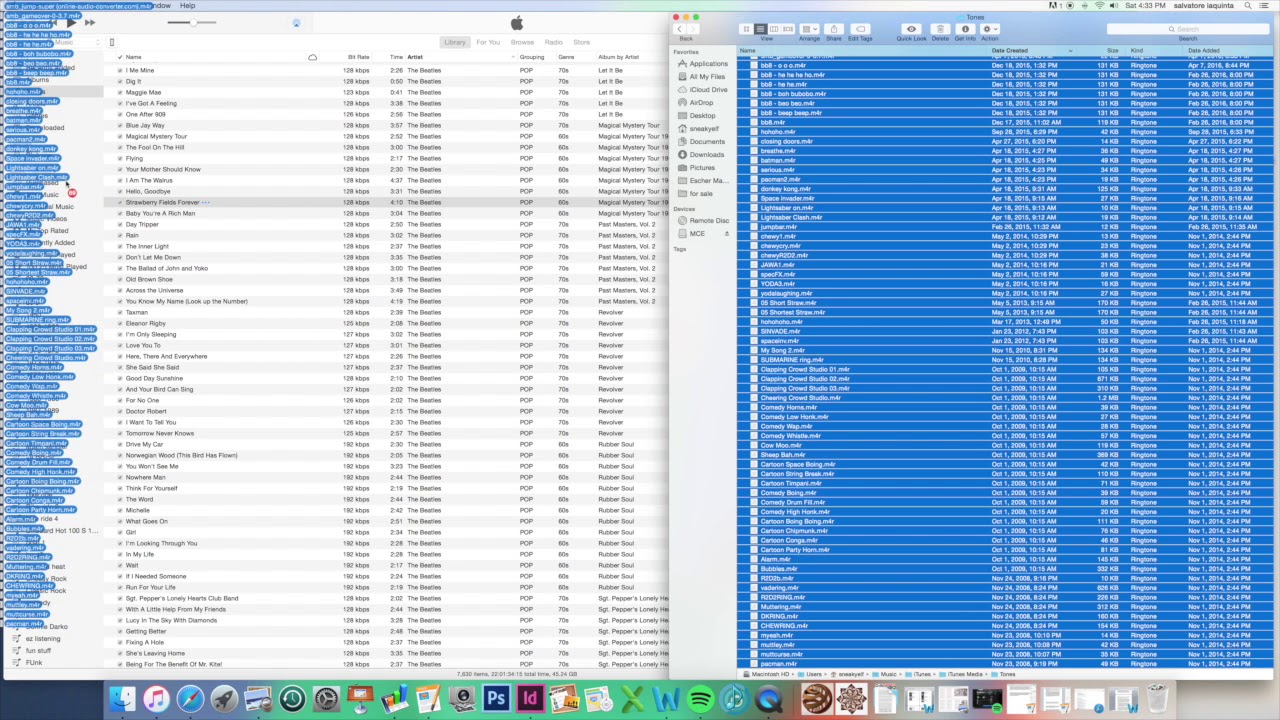Switch Finder to column view

pyautogui.click(x=774, y=29)
